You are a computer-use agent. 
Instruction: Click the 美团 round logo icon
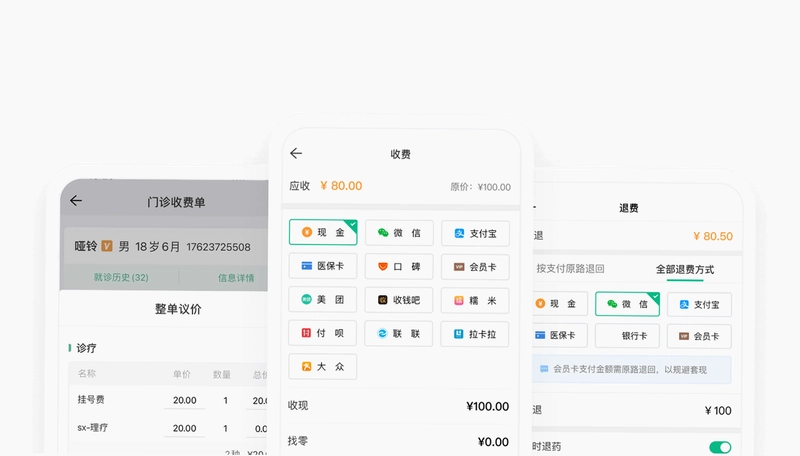click(x=306, y=299)
